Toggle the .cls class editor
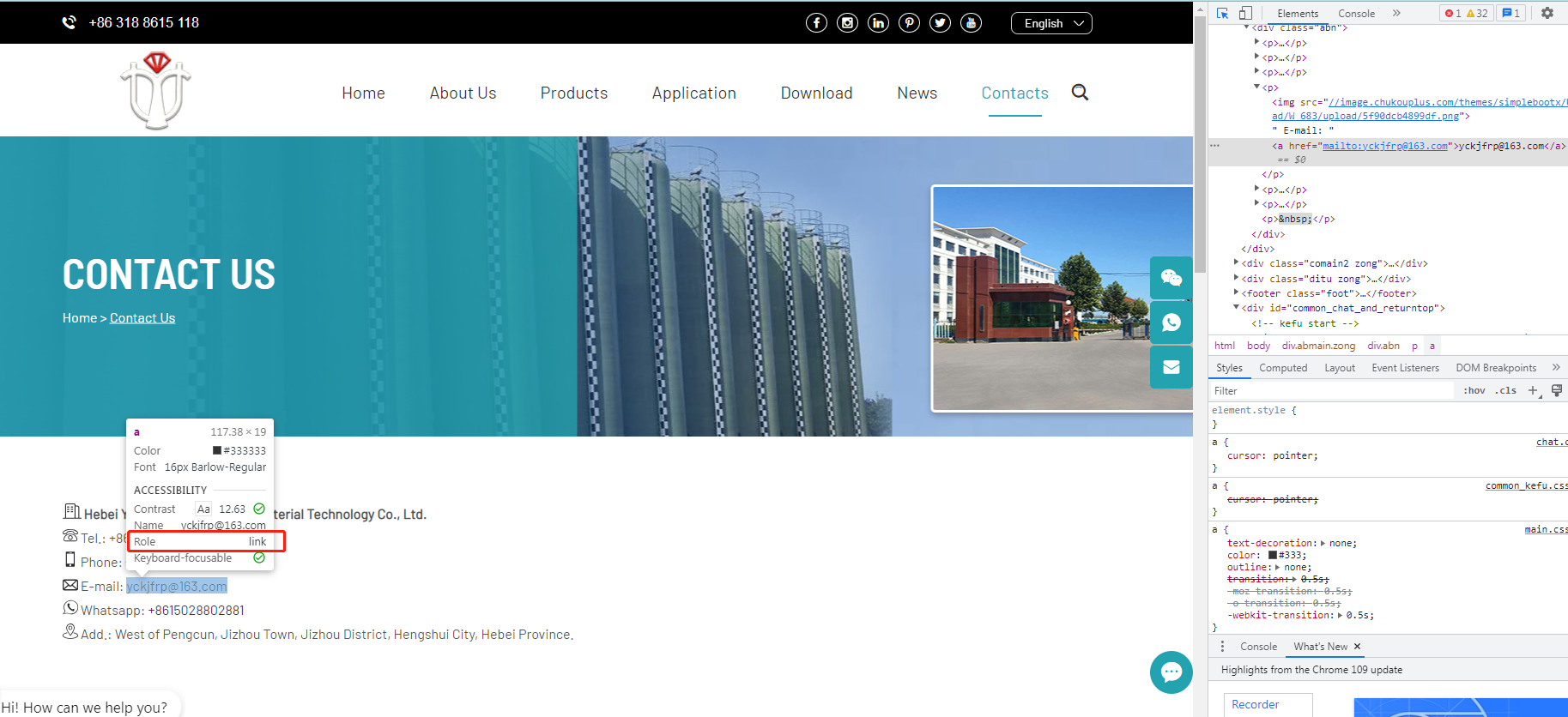Screen dimensions: 1568x717 pos(1505,390)
